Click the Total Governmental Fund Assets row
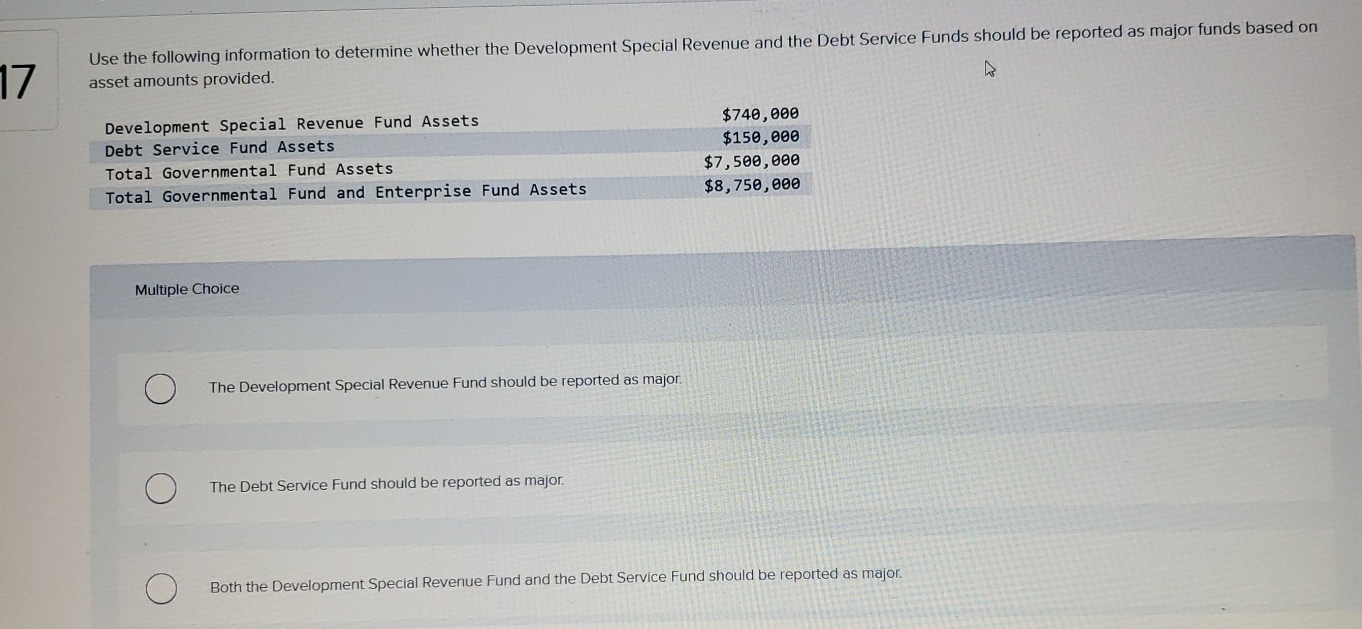Screen dimensions: 1362x629 point(249,168)
